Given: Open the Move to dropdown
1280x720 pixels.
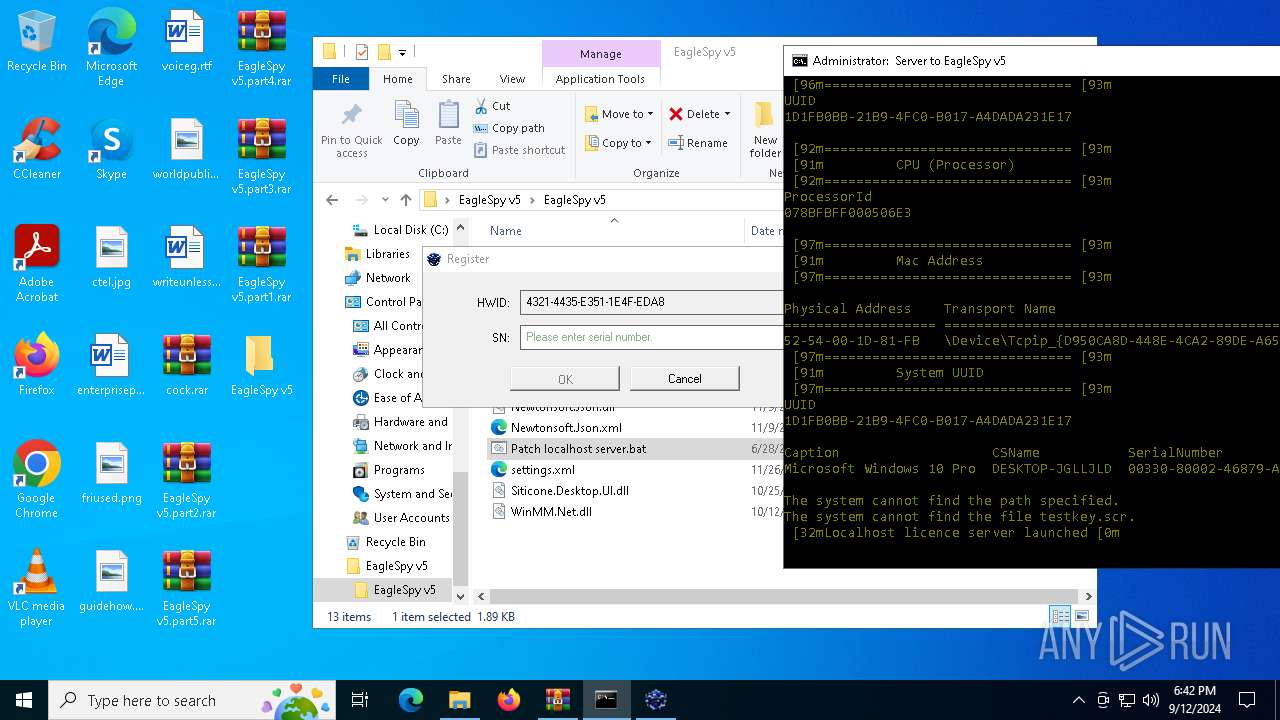Looking at the screenshot, I should point(619,114).
